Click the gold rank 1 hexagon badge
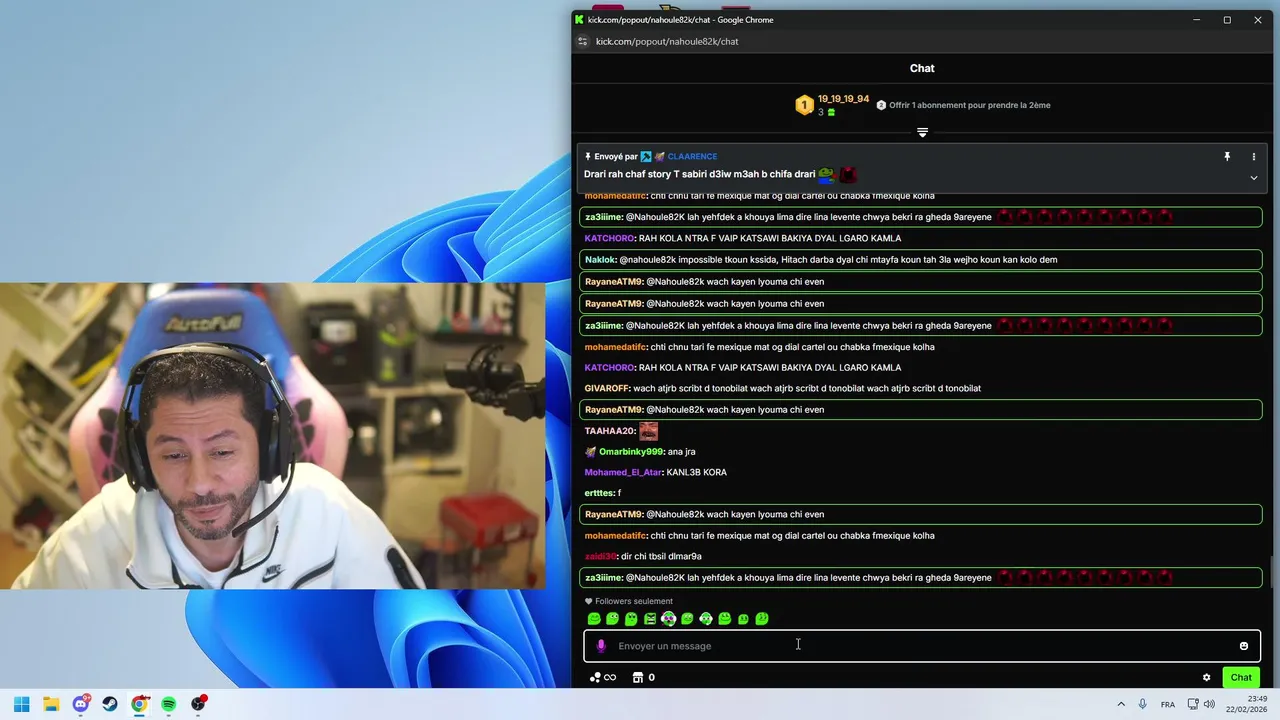The image size is (1280, 720). (x=805, y=105)
